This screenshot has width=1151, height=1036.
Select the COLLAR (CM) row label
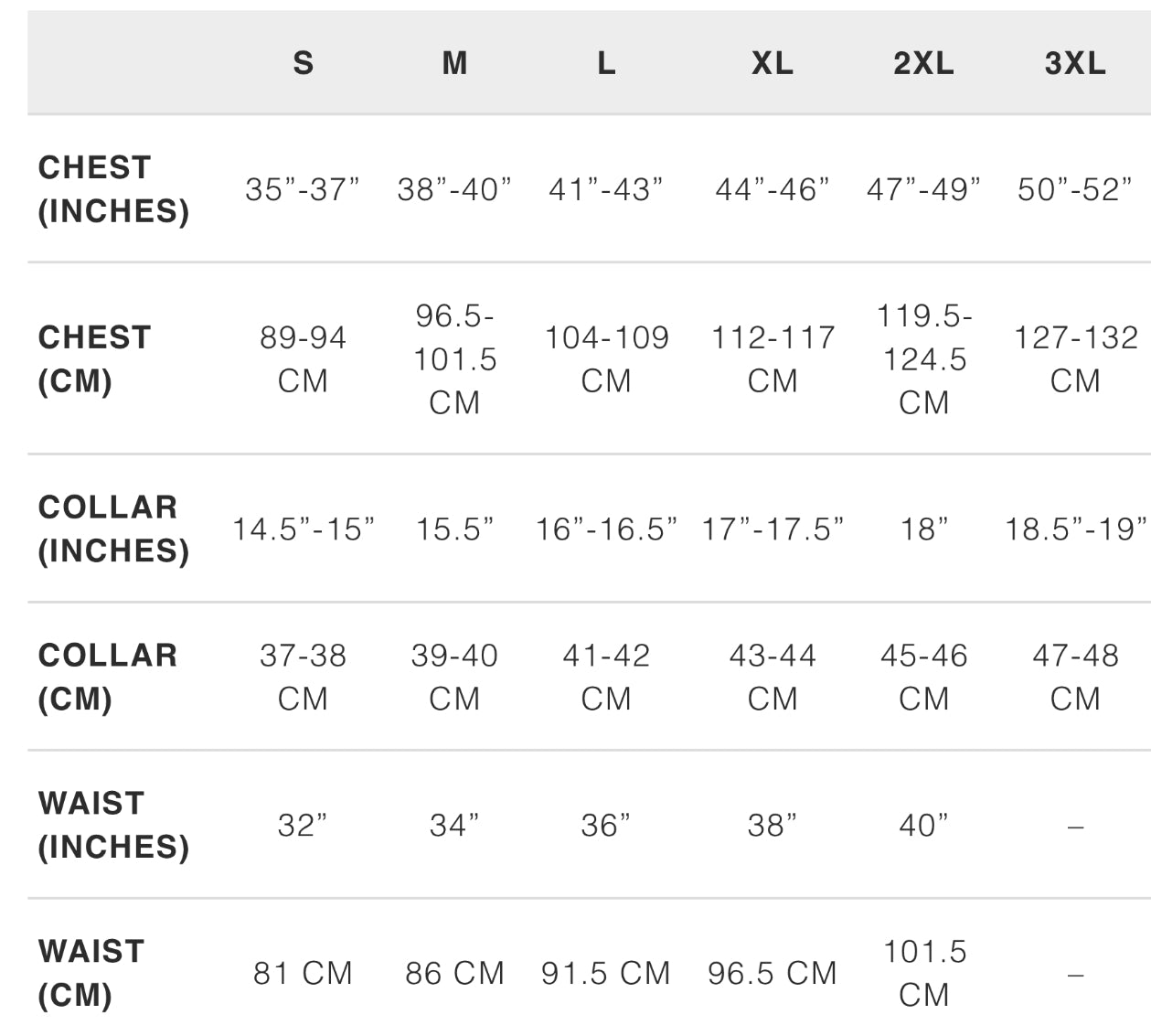click(x=108, y=677)
